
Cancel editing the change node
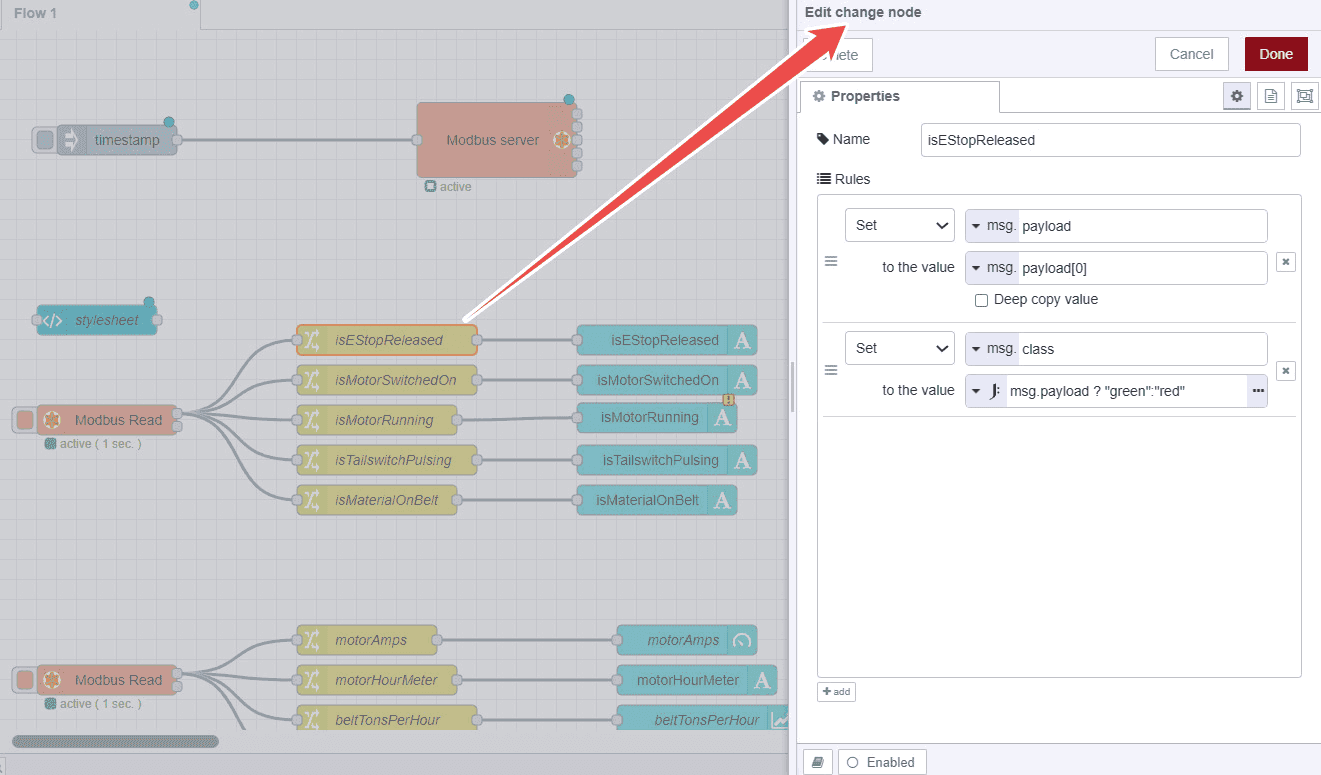[1191, 53]
